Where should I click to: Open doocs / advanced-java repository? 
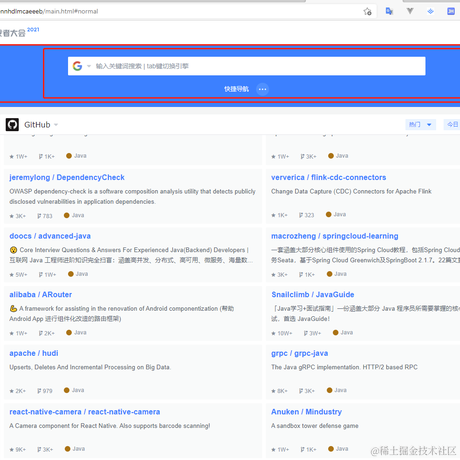click(50, 236)
